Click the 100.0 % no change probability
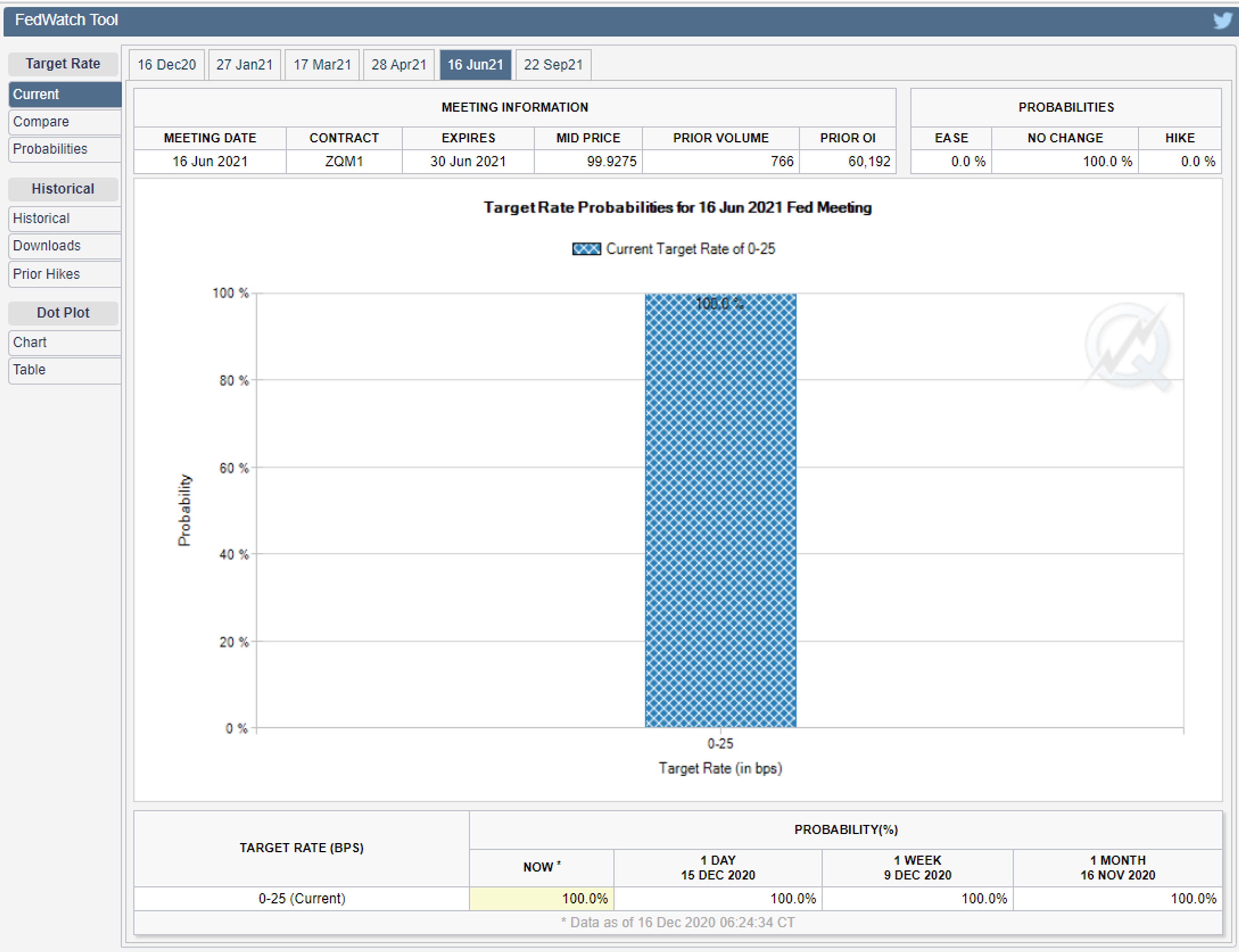 tap(1107, 162)
